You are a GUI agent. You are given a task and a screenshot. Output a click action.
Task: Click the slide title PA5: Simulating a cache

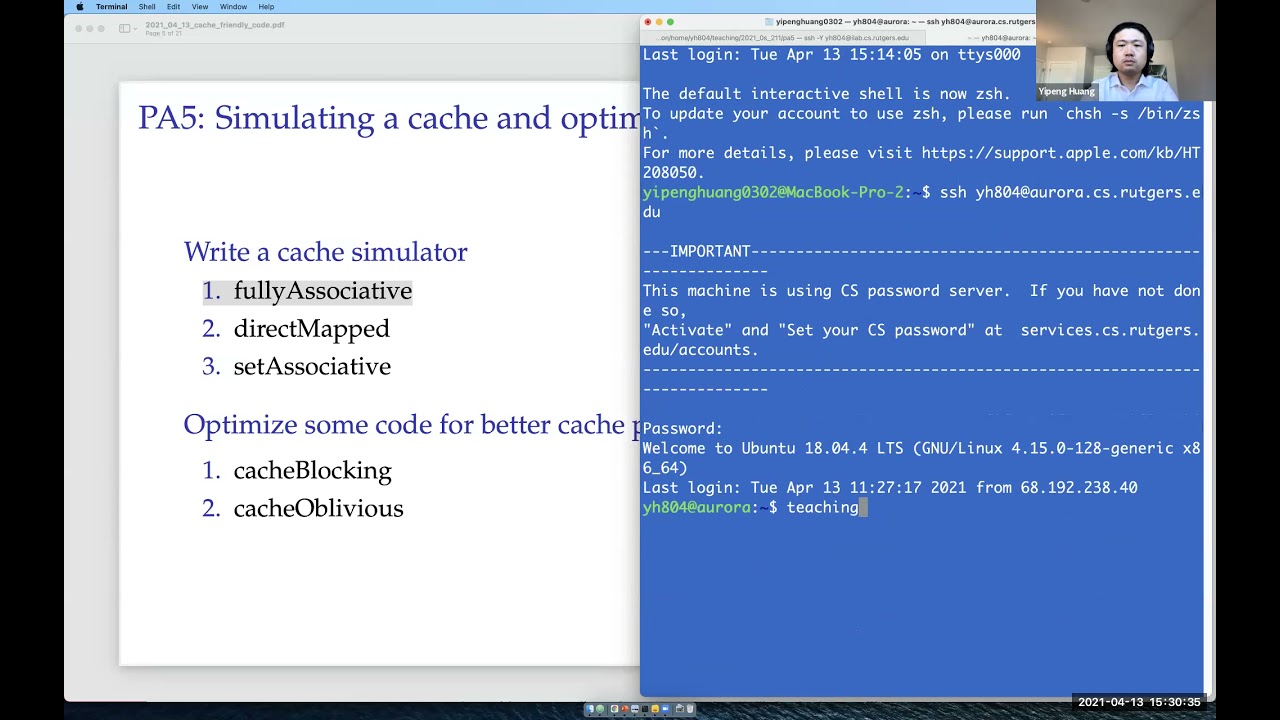[x=388, y=118]
